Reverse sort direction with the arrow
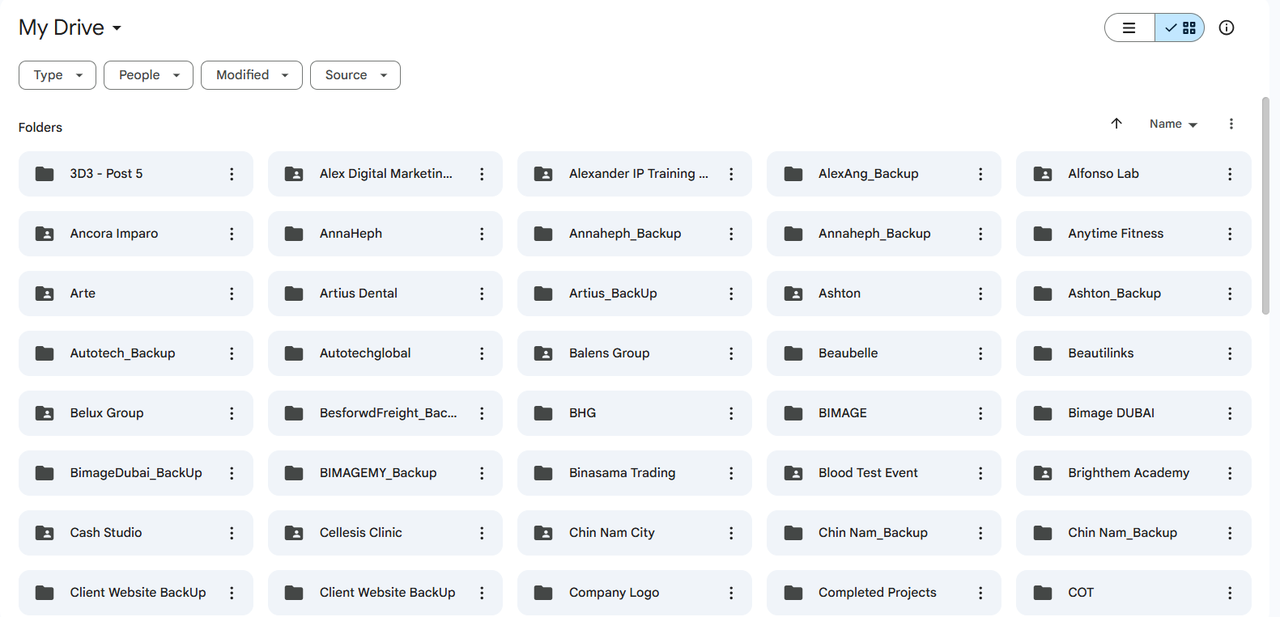 coord(1117,124)
